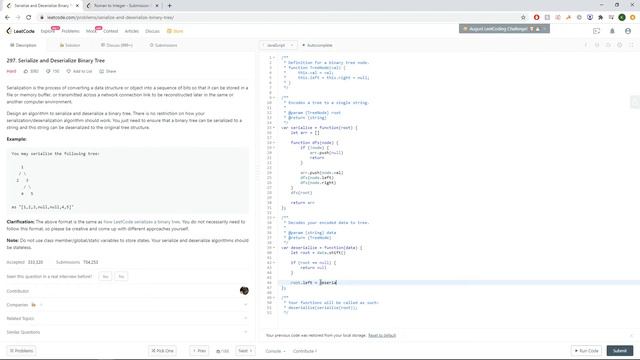Click the thumbs-up like icon
Image resolution: width=640 pixels, height=360 pixels.
26,71
